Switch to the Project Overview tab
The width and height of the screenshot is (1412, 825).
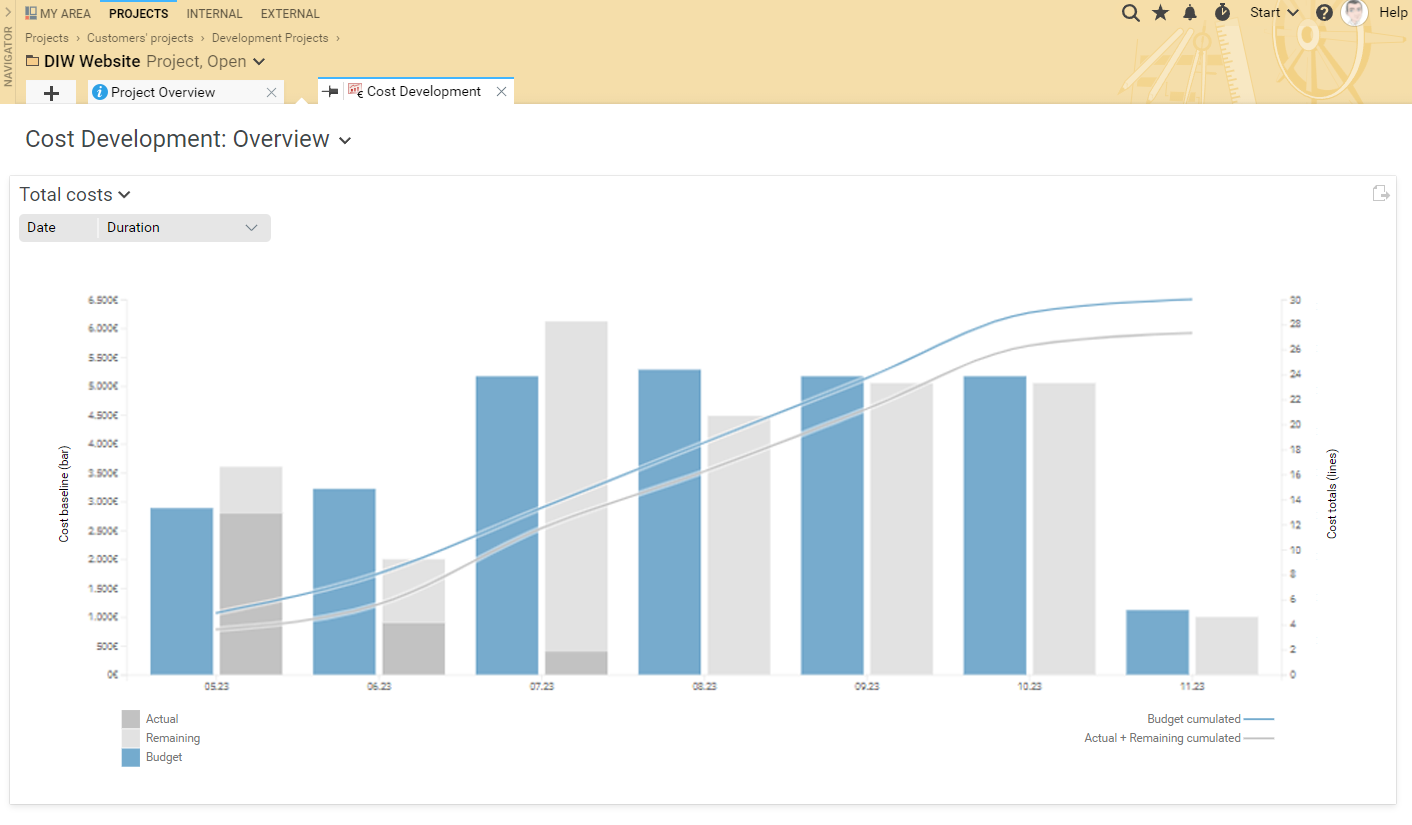click(163, 92)
